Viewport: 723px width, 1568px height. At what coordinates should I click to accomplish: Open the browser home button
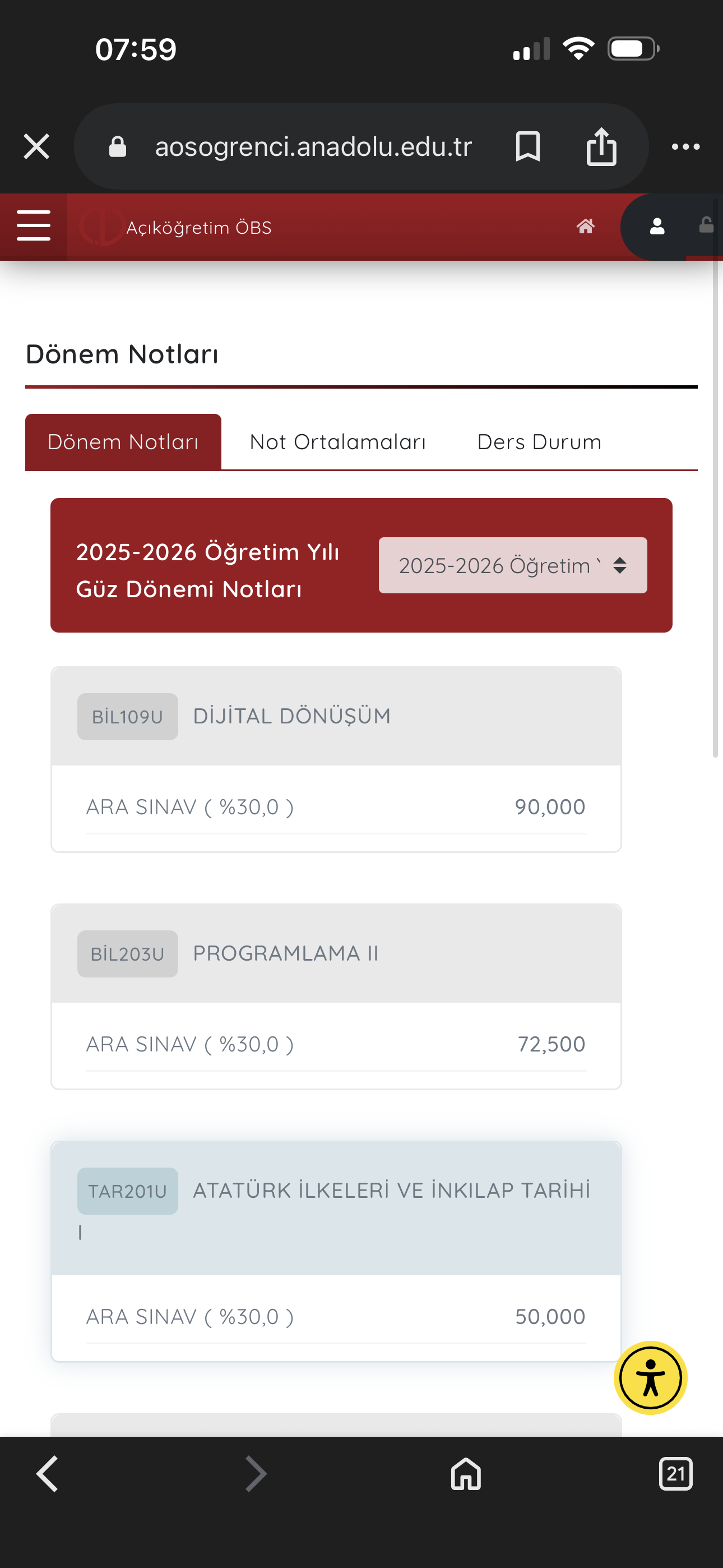[466, 1474]
